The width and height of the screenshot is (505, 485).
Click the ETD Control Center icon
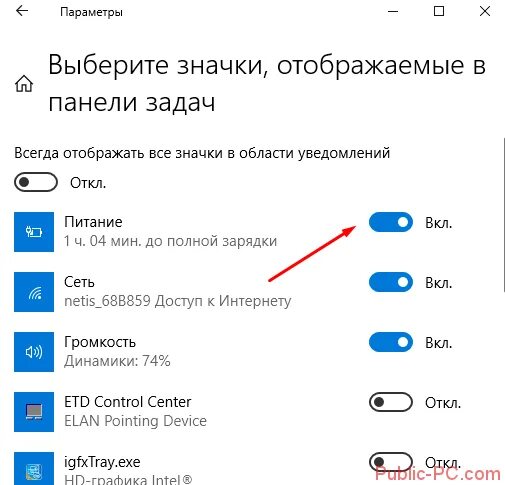coord(34,412)
